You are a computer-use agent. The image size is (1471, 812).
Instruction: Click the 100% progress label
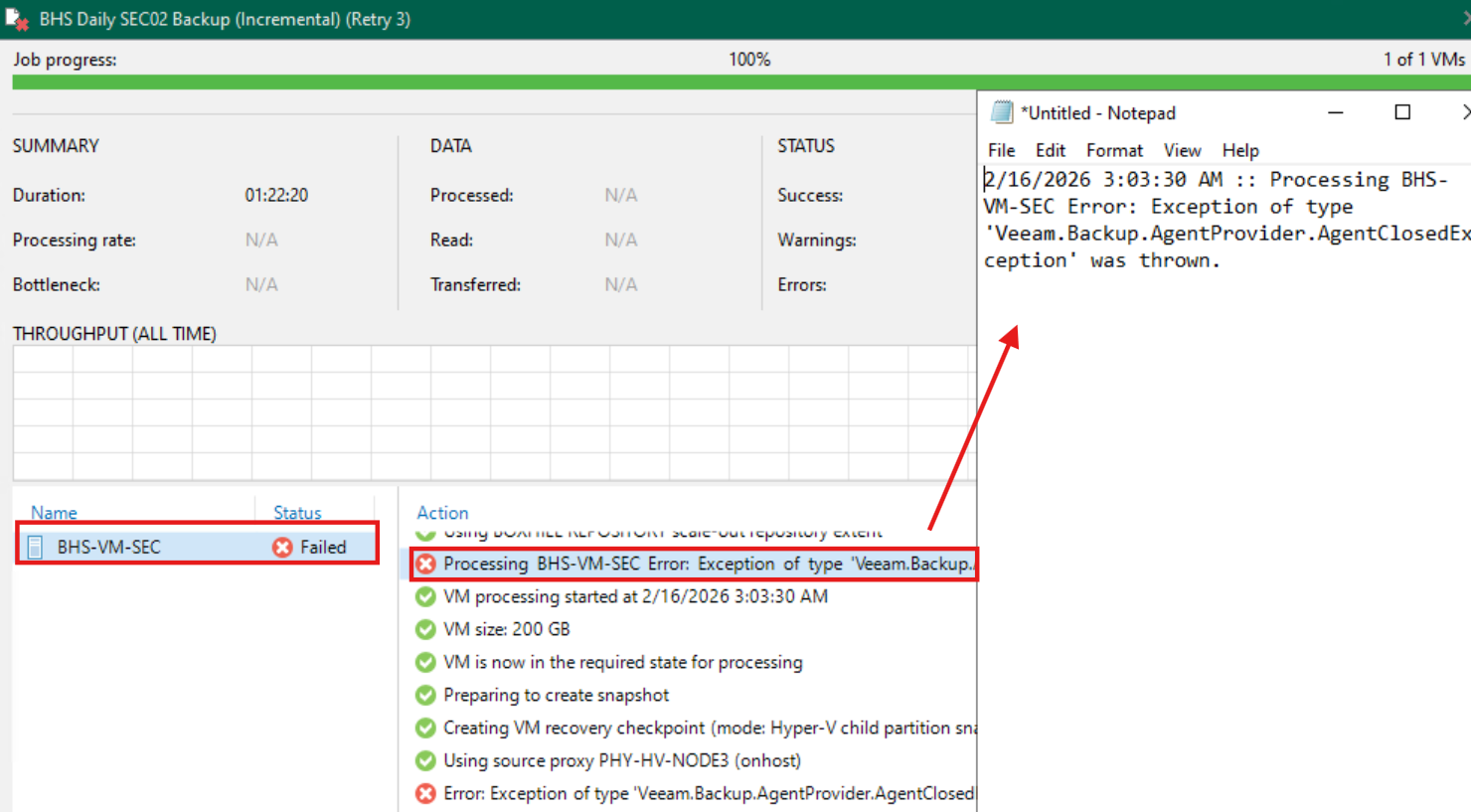(x=749, y=60)
